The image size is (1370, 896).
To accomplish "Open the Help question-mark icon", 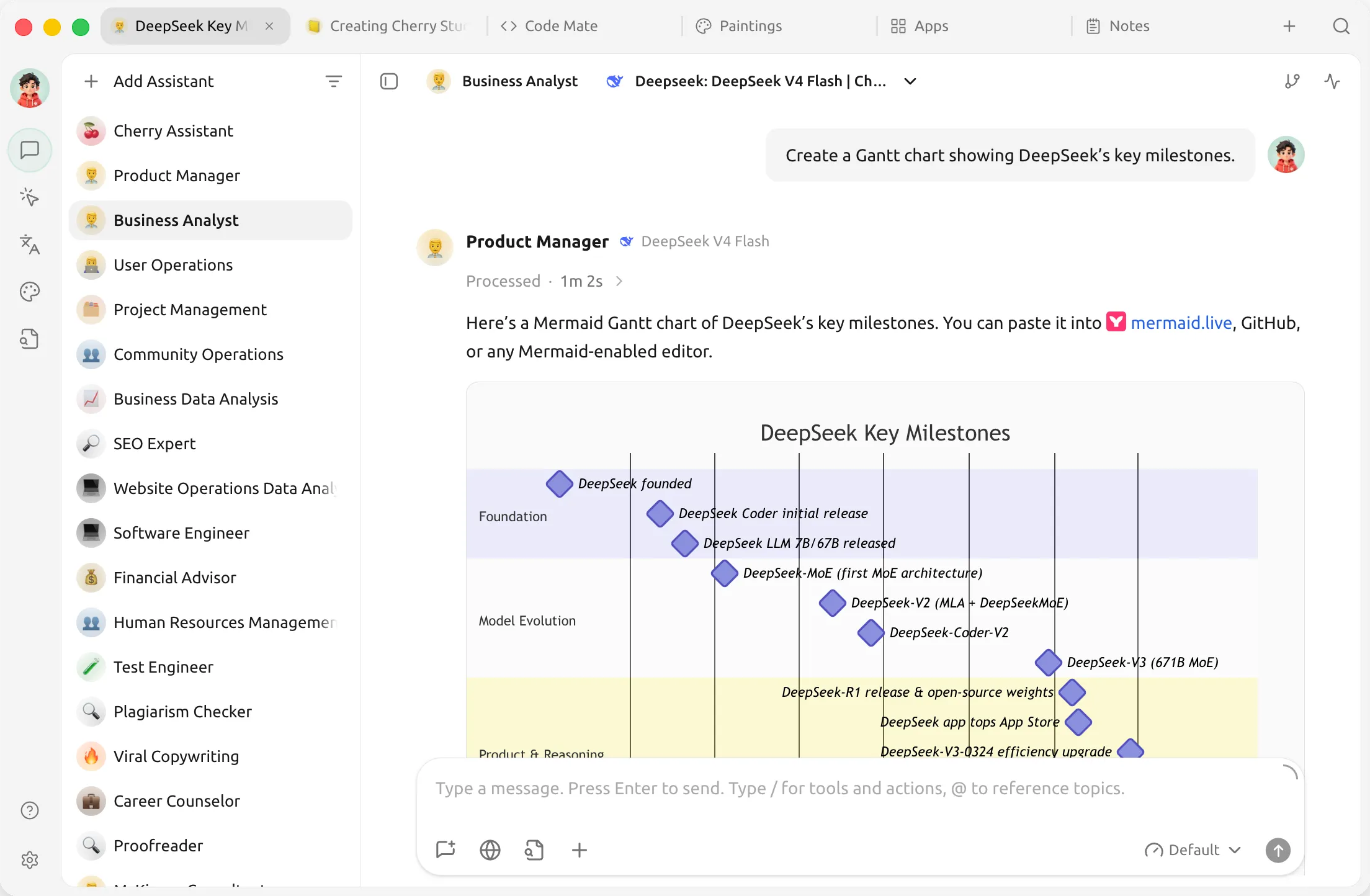I will (30, 810).
